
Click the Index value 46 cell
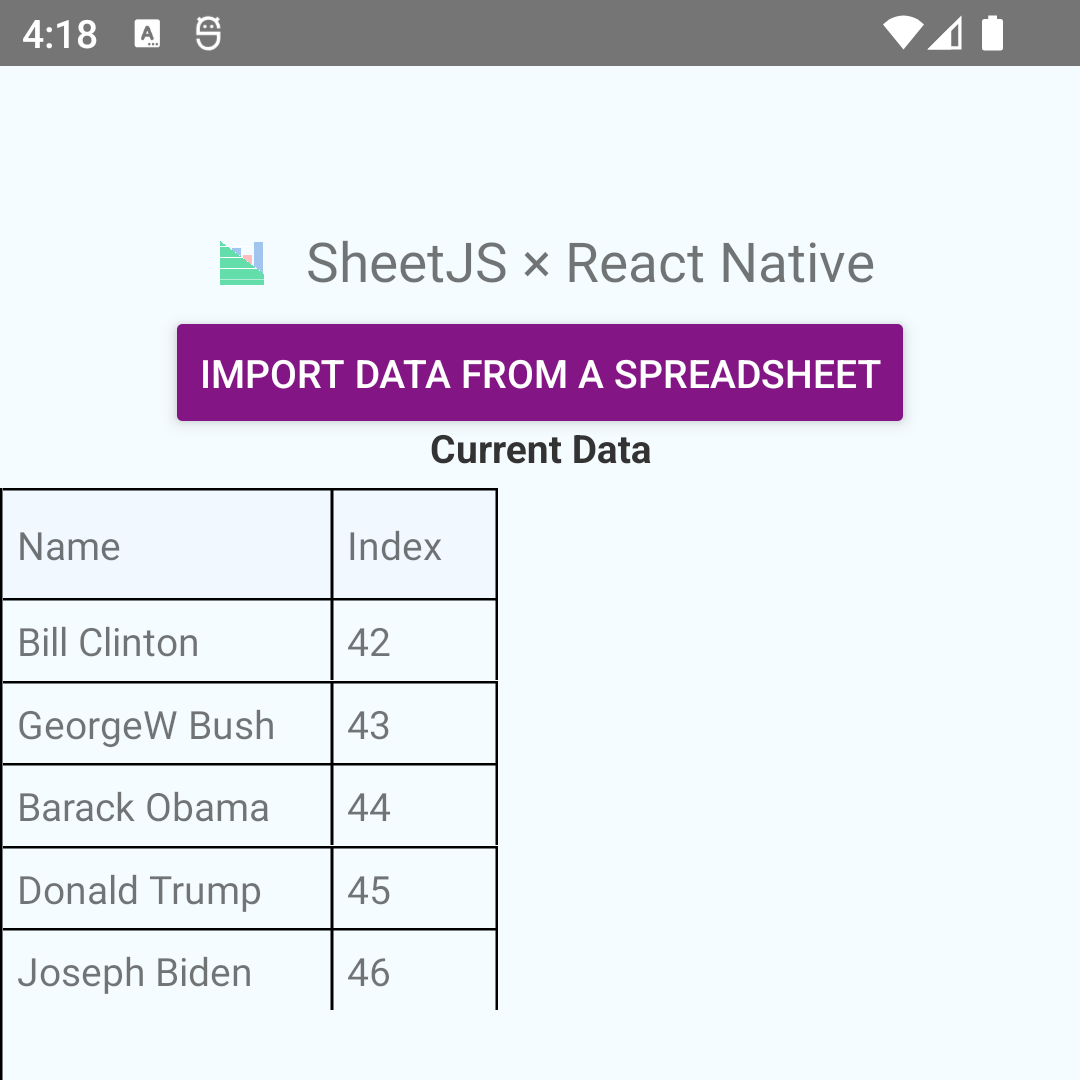coord(414,971)
